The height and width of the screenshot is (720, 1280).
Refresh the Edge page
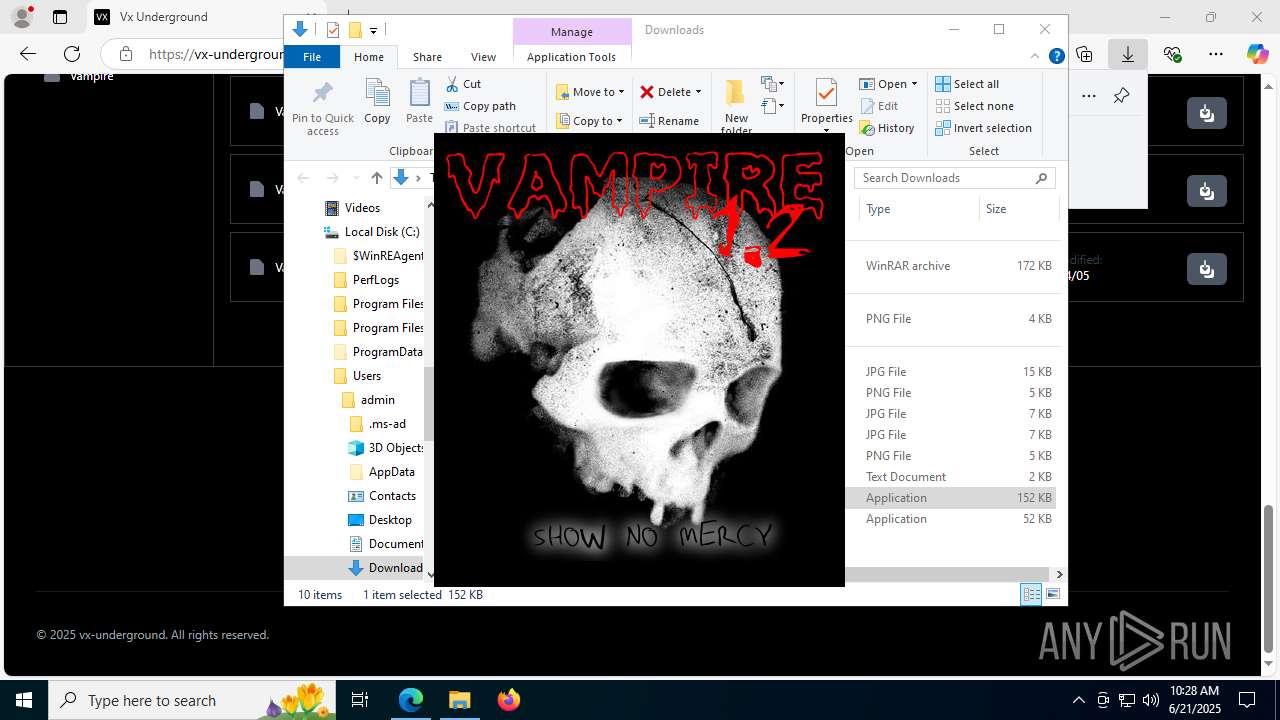(72, 54)
